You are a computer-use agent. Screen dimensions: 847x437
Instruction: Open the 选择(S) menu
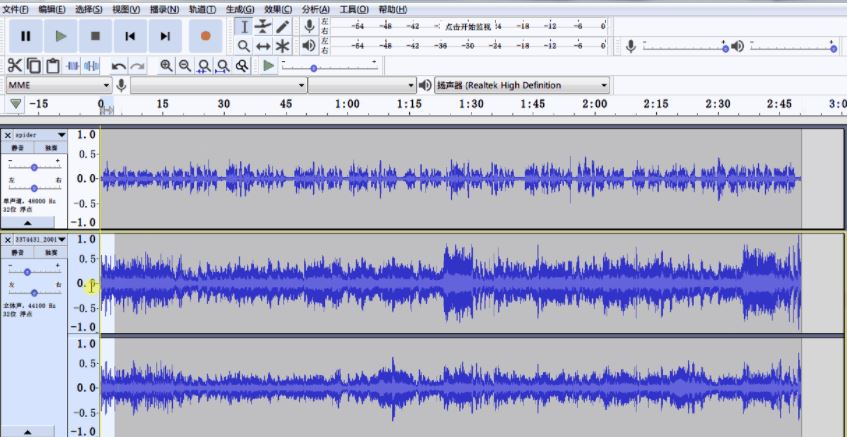pyautogui.click(x=89, y=9)
